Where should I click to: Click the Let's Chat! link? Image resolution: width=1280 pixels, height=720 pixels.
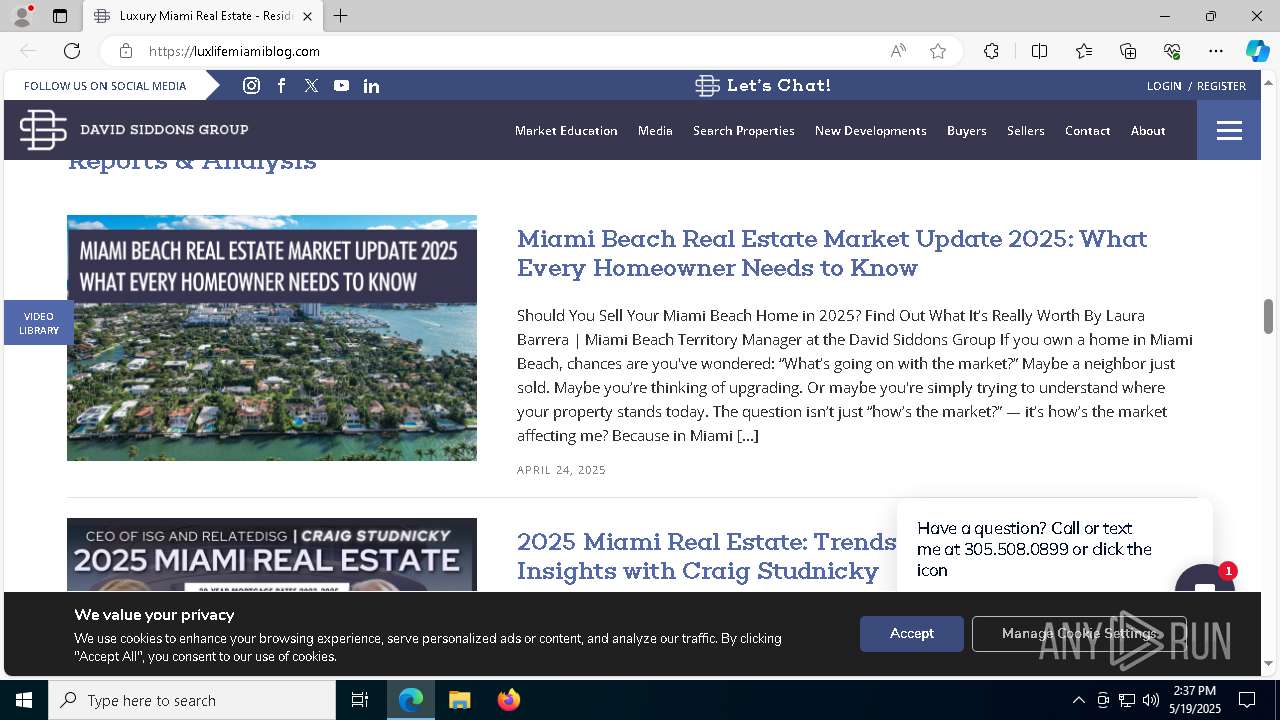click(x=763, y=86)
